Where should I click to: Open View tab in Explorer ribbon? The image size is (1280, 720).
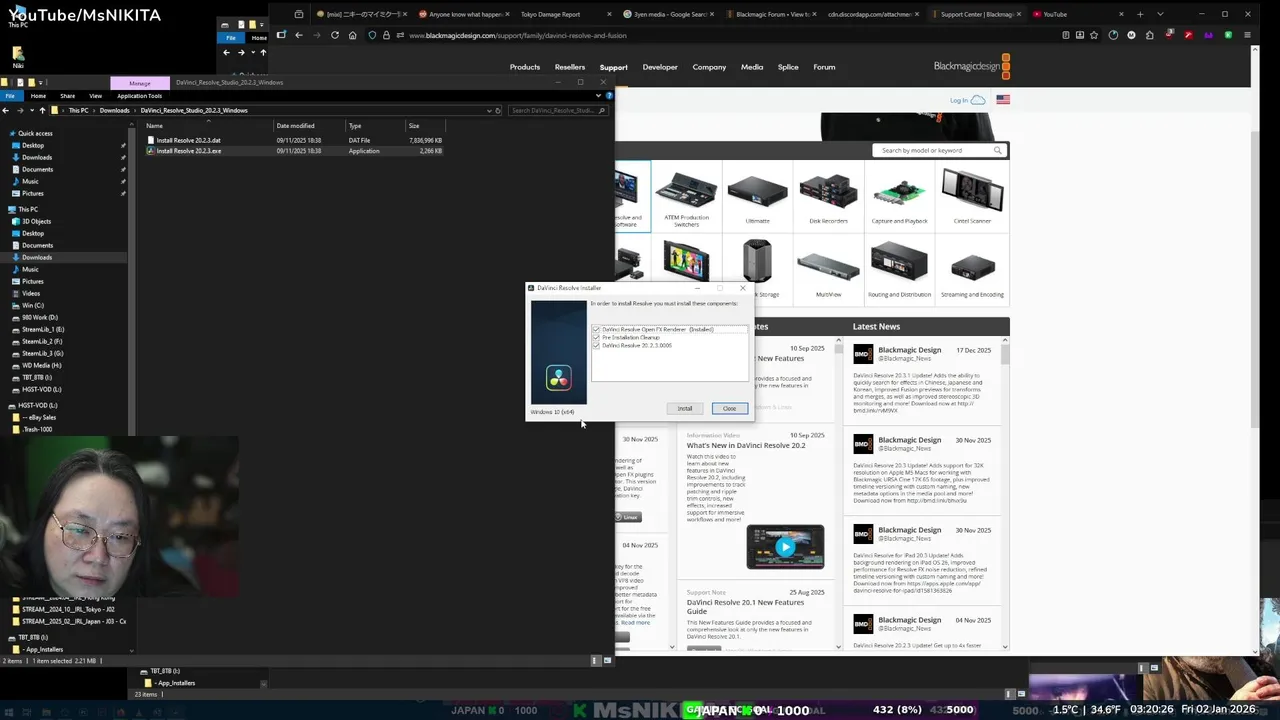coord(95,96)
